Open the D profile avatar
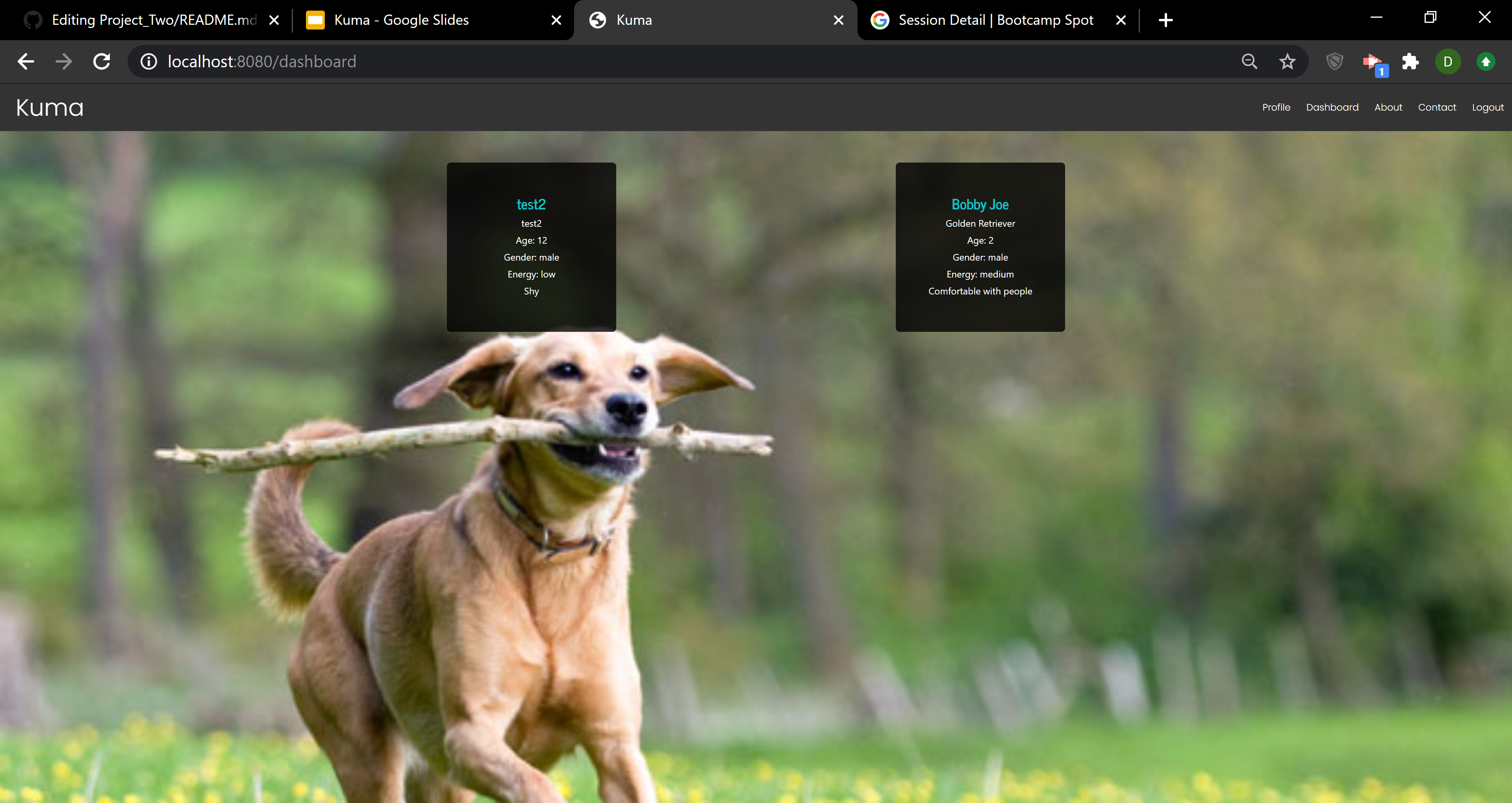Image resolution: width=1512 pixels, height=803 pixels. [1448, 62]
